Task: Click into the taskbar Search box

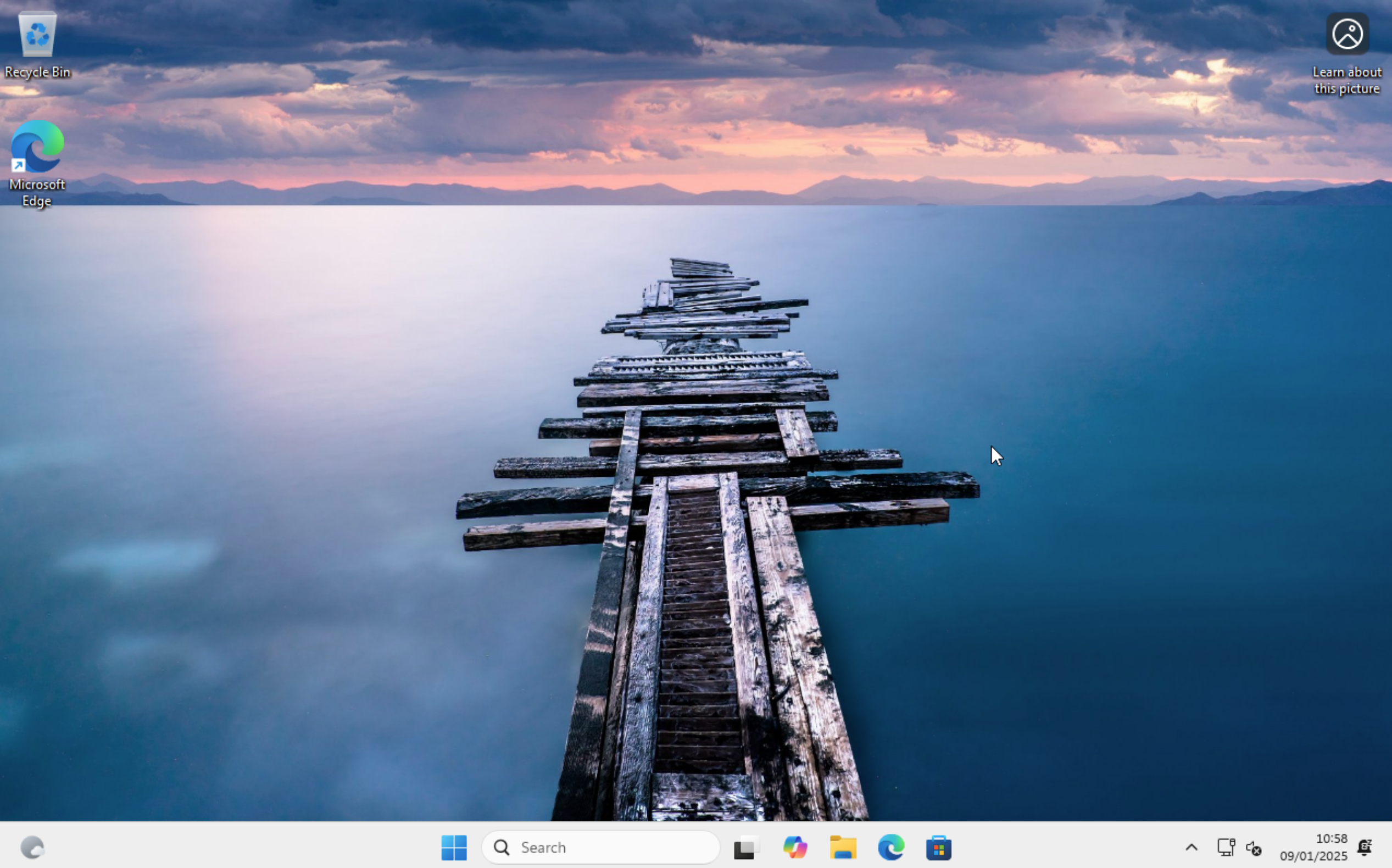Action: (600, 847)
